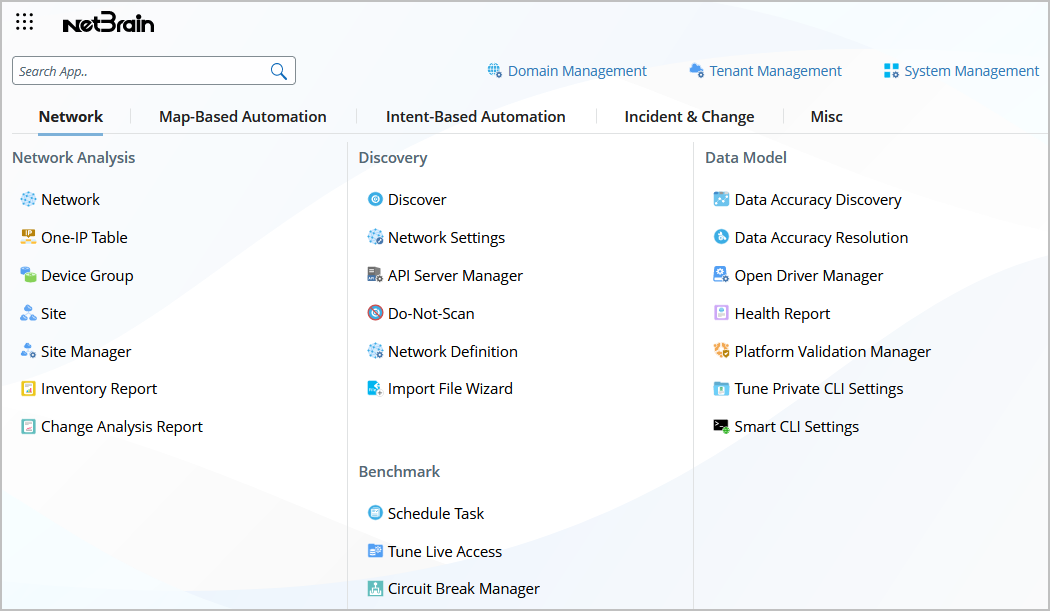Open Domain Management link

tap(577, 71)
